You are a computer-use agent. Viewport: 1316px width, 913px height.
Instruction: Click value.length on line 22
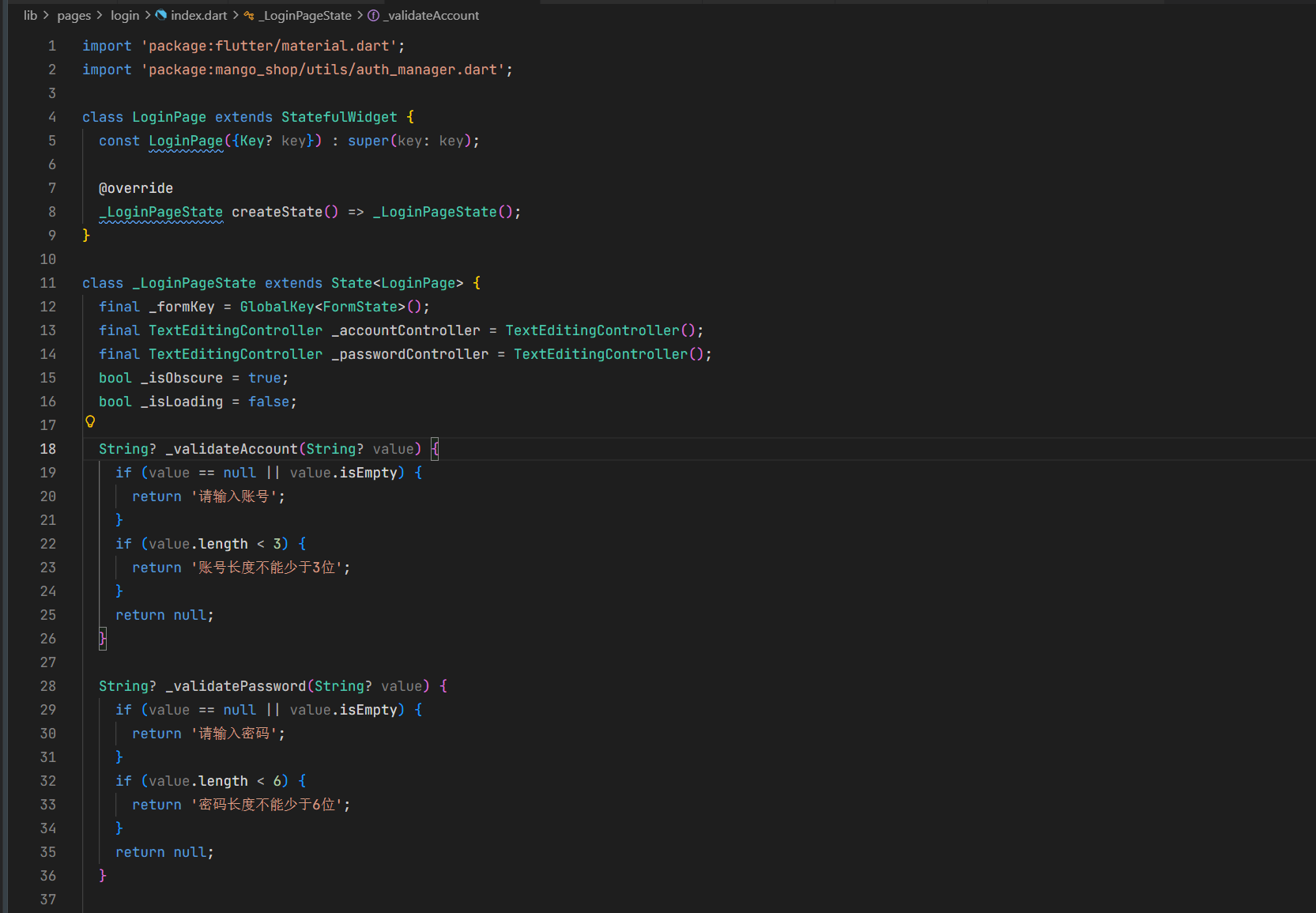click(198, 544)
